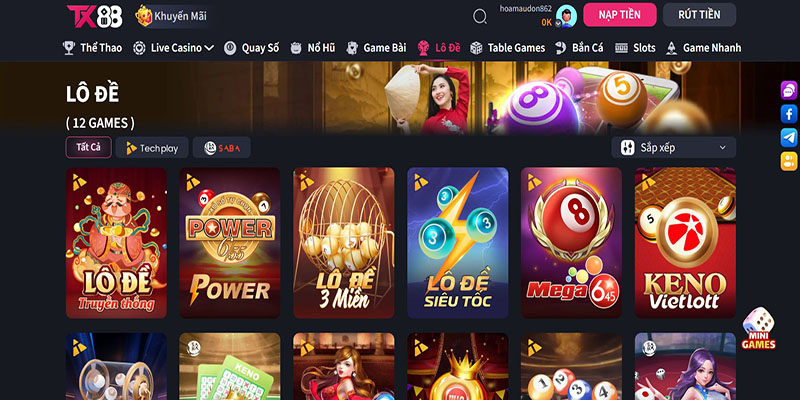Open the purple live chat icon

789,90
